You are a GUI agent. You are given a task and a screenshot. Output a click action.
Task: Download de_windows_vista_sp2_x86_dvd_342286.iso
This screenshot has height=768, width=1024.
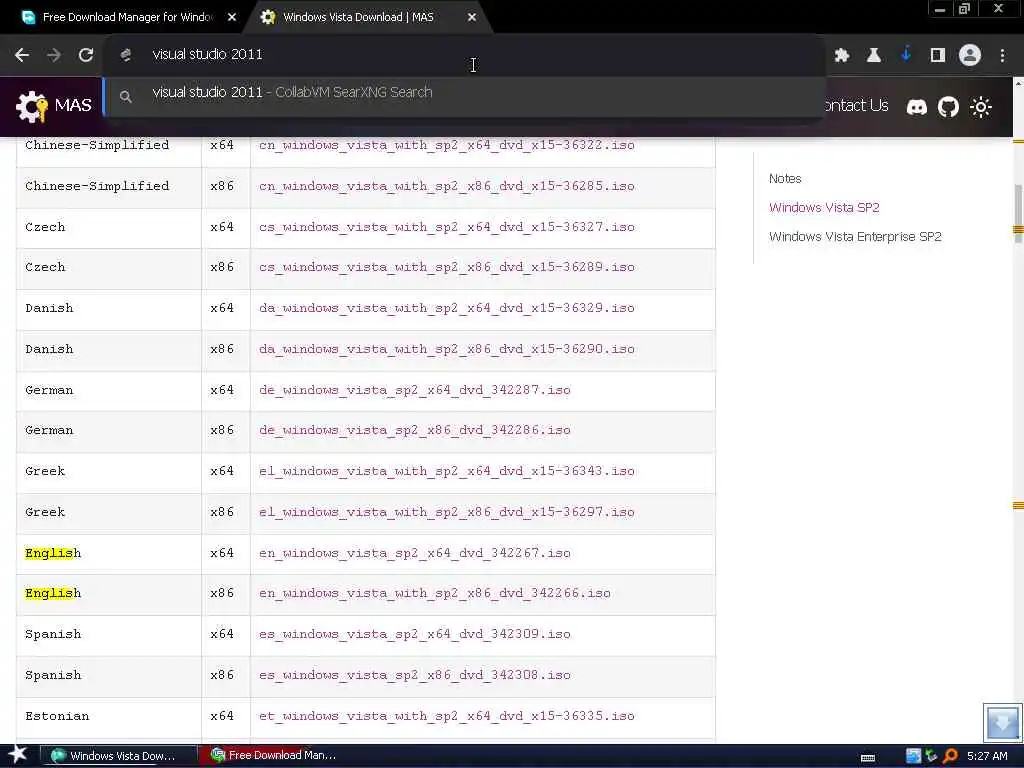[x=415, y=430]
